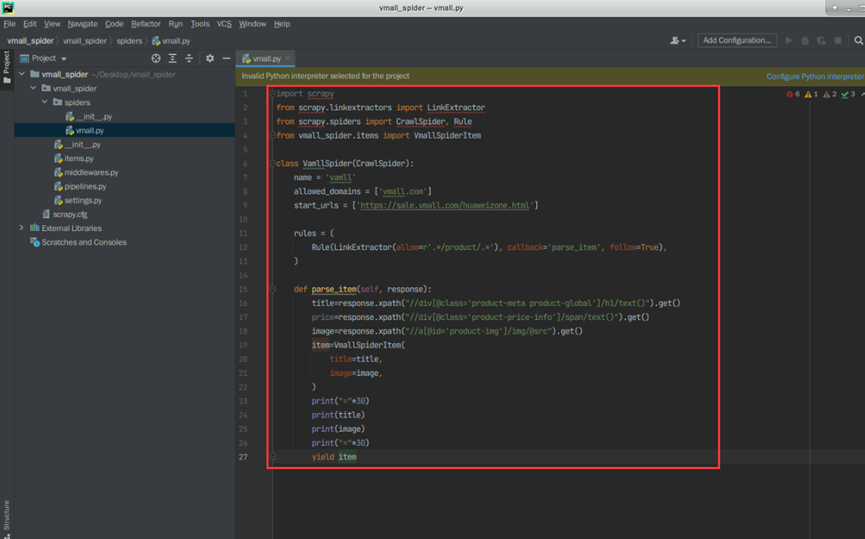Image resolution: width=865 pixels, height=539 pixels.
Task: Open the Refactor menu
Action: click(145, 24)
